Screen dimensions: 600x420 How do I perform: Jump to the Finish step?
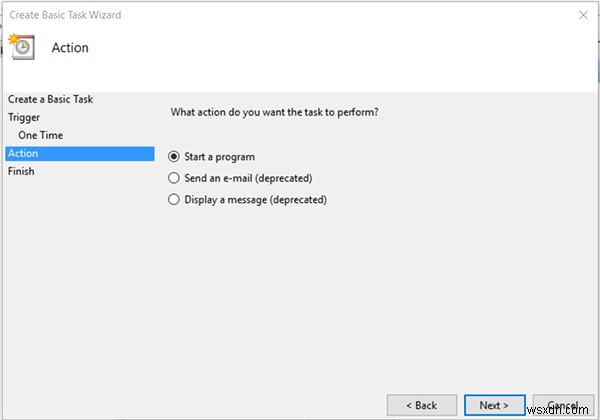point(20,171)
